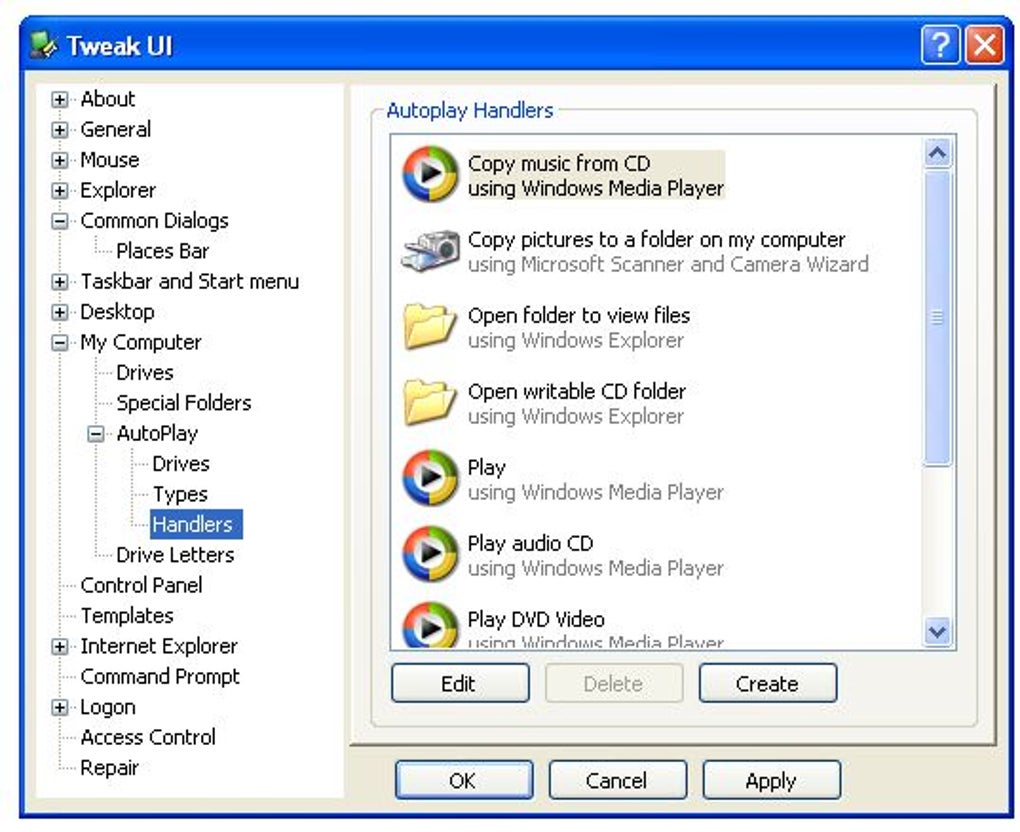Expand the Explorer tree node

click(59, 191)
